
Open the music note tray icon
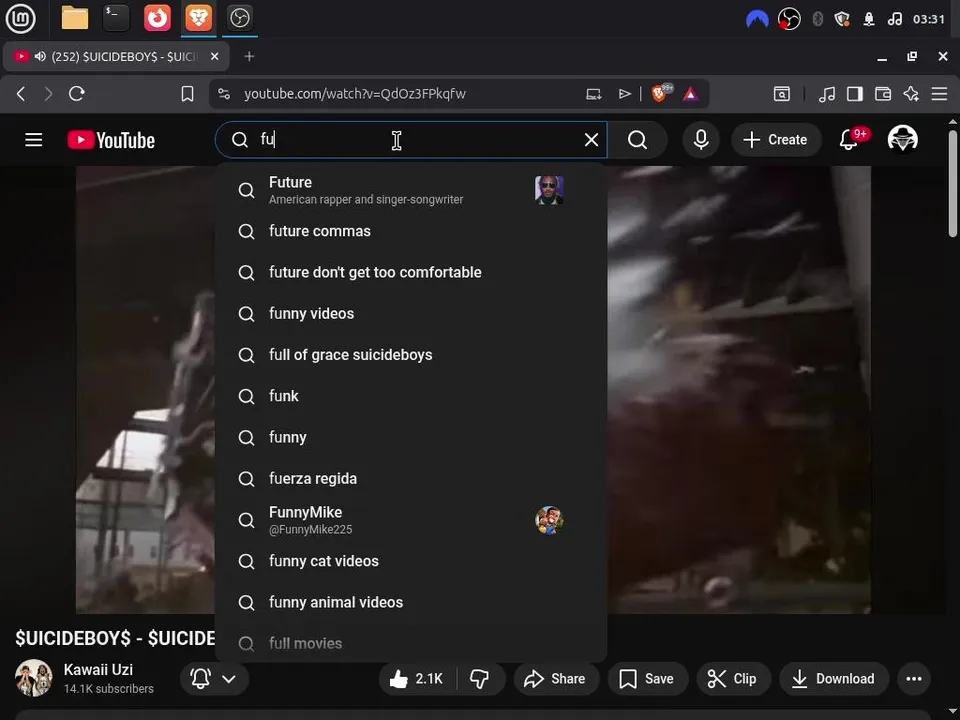(894, 19)
